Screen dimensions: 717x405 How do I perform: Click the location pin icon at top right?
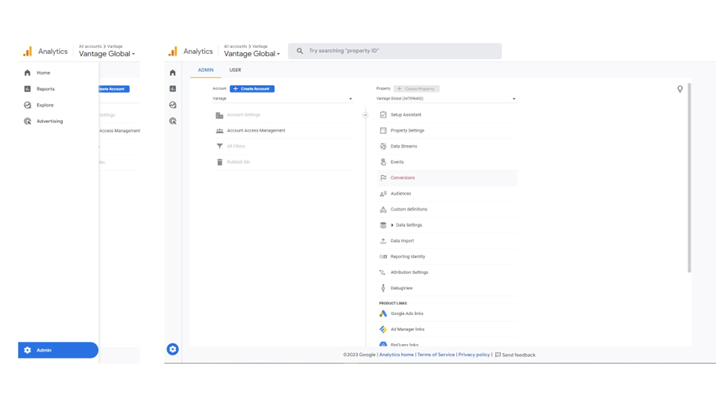[x=680, y=89]
